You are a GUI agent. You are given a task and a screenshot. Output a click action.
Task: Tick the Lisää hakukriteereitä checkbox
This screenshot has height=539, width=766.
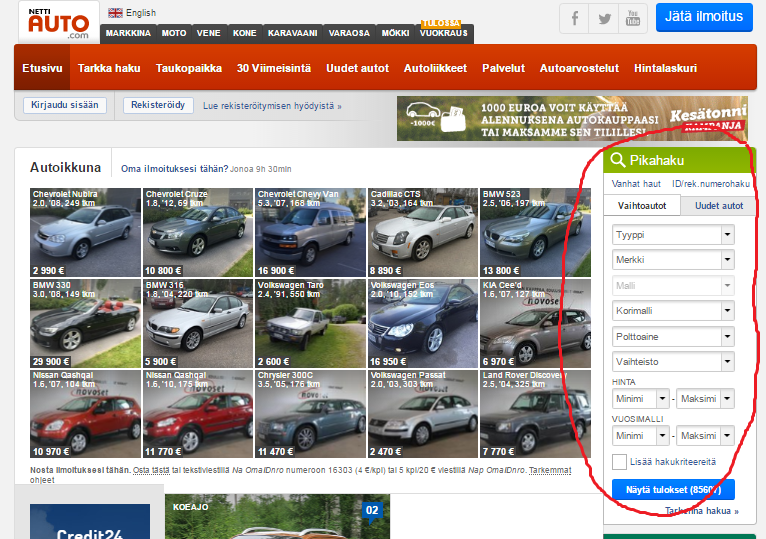tap(619, 462)
